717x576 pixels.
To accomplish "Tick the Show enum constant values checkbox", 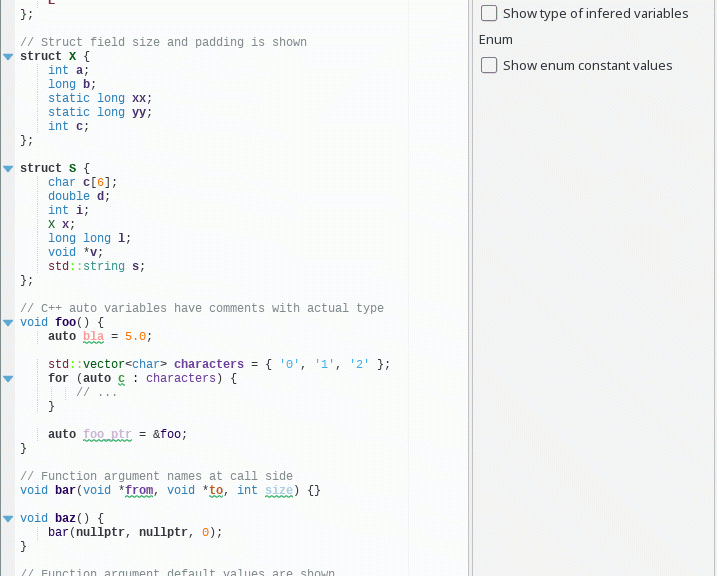I will click(489, 65).
